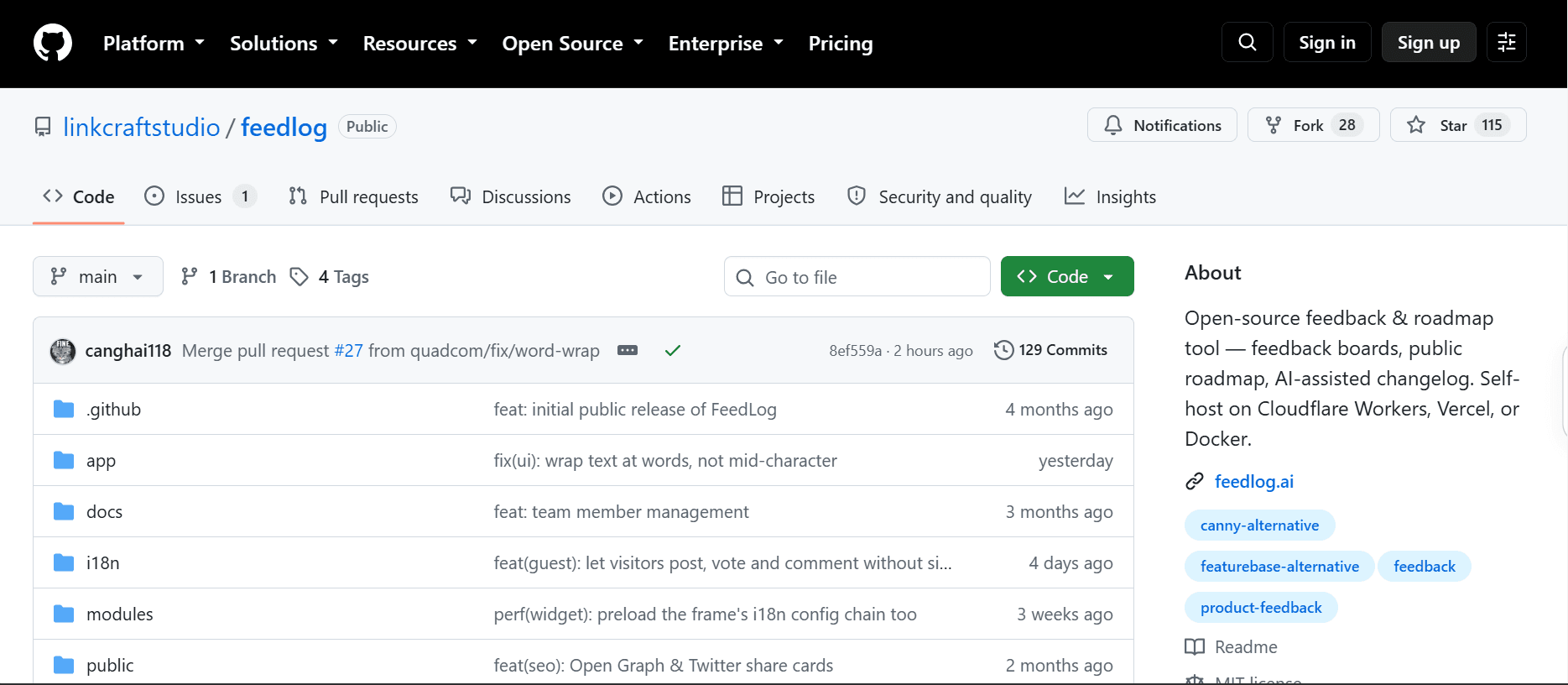Click the Sign up button
This screenshot has width=1568, height=685.
click(1429, 42)
